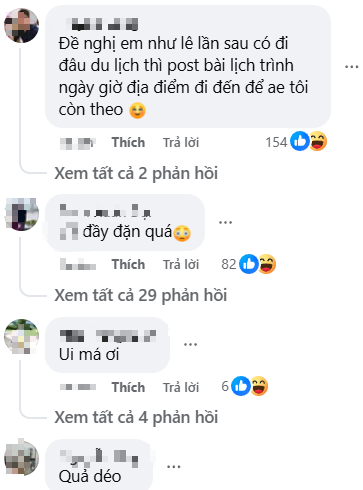Open avatar of 'Quả déo' commenter
The width and height of the screenshot is (363, 490).
tap(21, 458)
